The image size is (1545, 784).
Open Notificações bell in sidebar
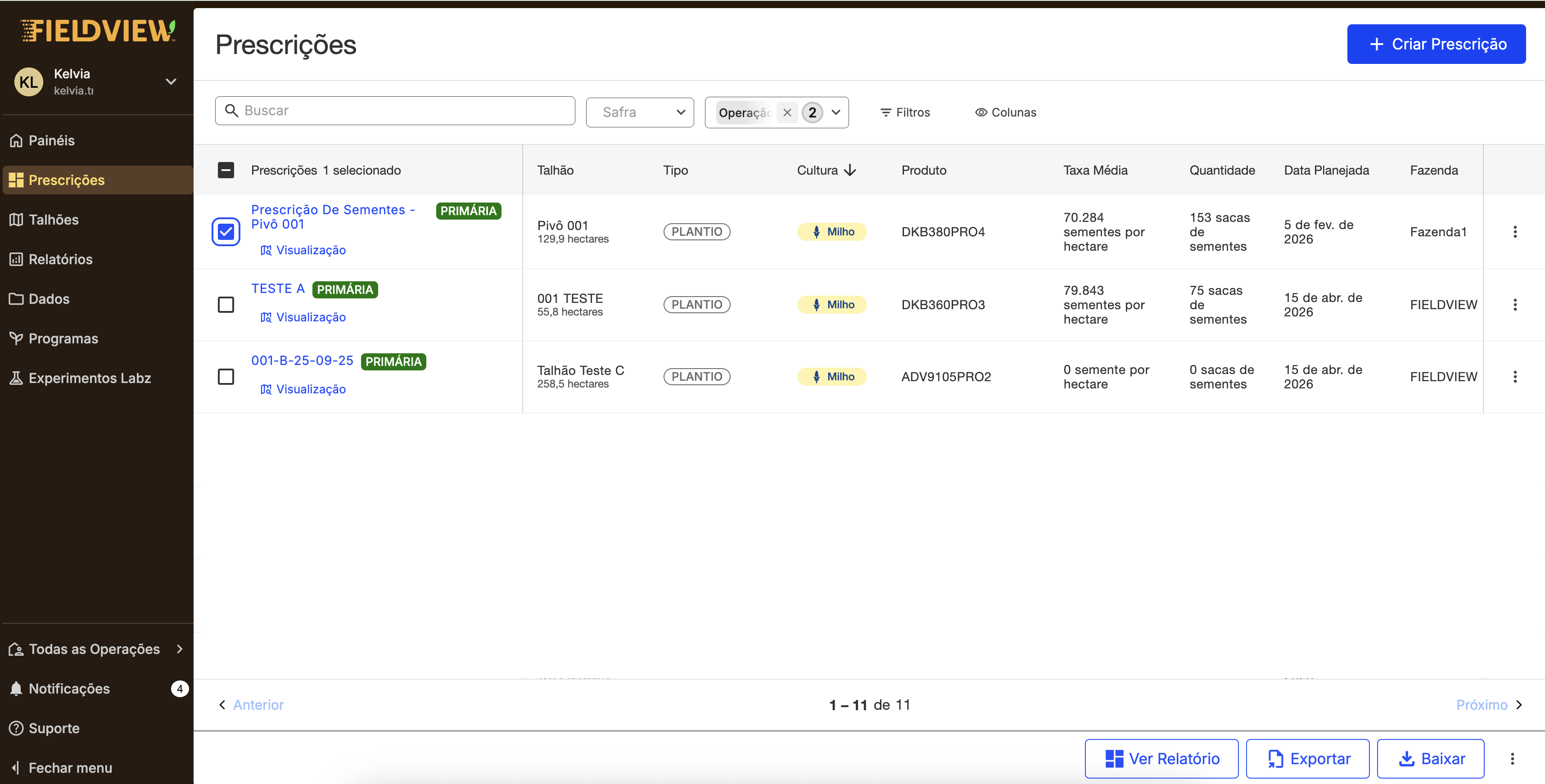pos(16,689)
